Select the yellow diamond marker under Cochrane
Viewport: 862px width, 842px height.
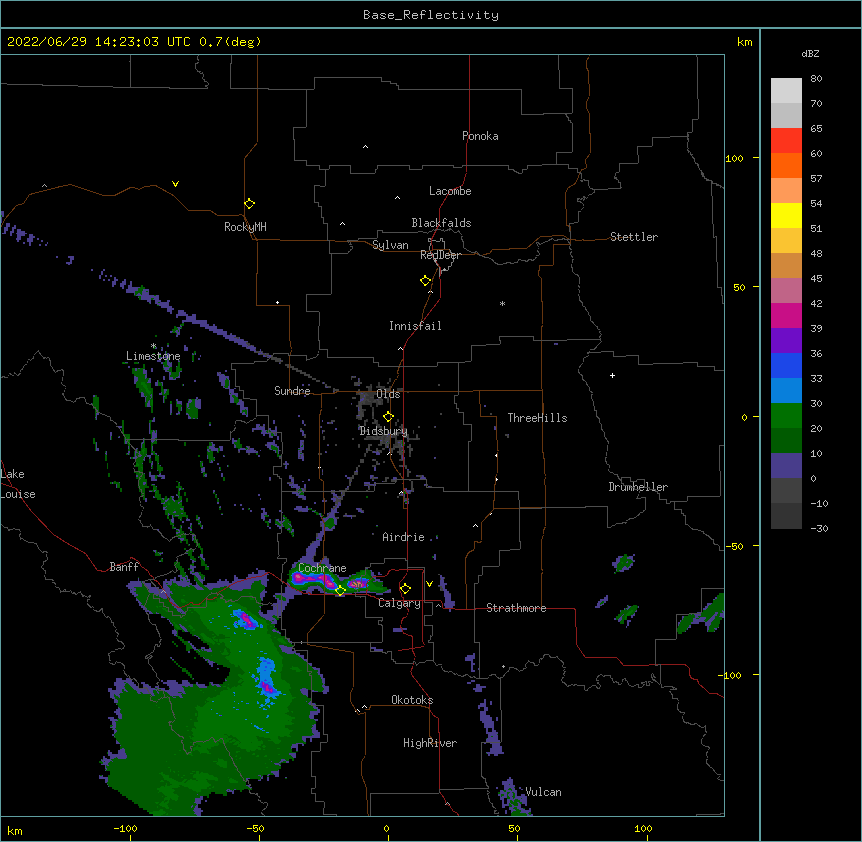(340, 590)
